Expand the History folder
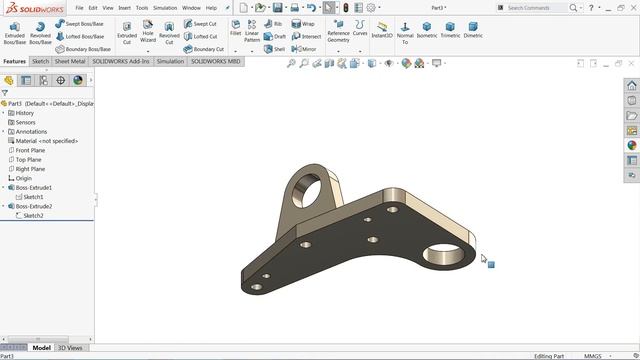This screenshot has height=360, width=640. click(3, 113)
